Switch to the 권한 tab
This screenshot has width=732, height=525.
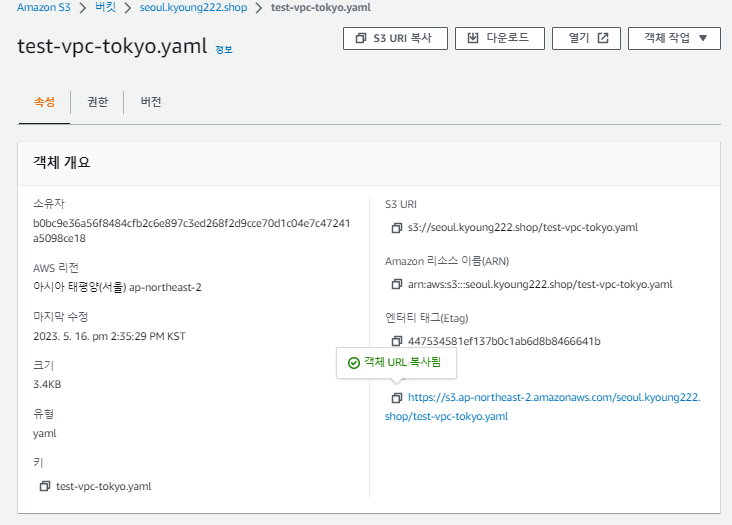[x=98, y=102]
